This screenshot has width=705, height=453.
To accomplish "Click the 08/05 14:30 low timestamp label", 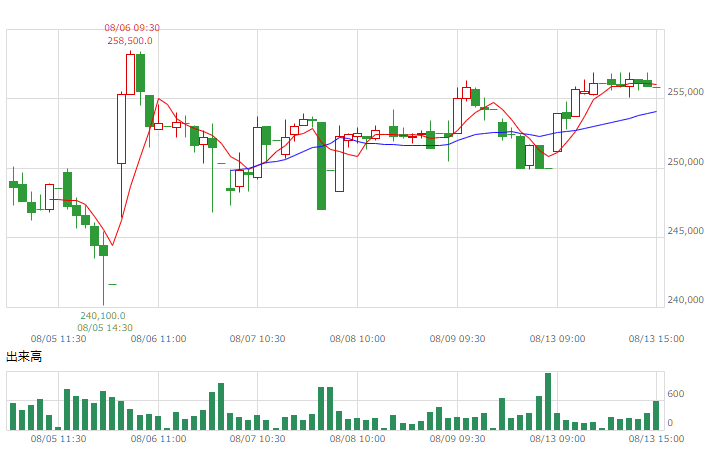I will [x=105, y=328].
